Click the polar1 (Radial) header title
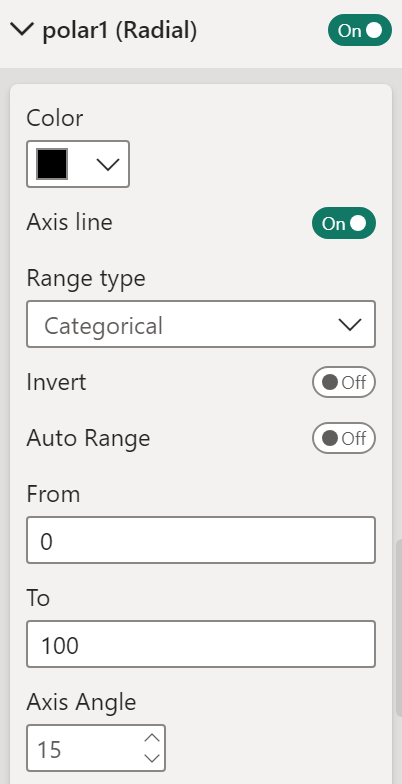The image size is (402, 784). pyautogui.click(x=120, y=30)
